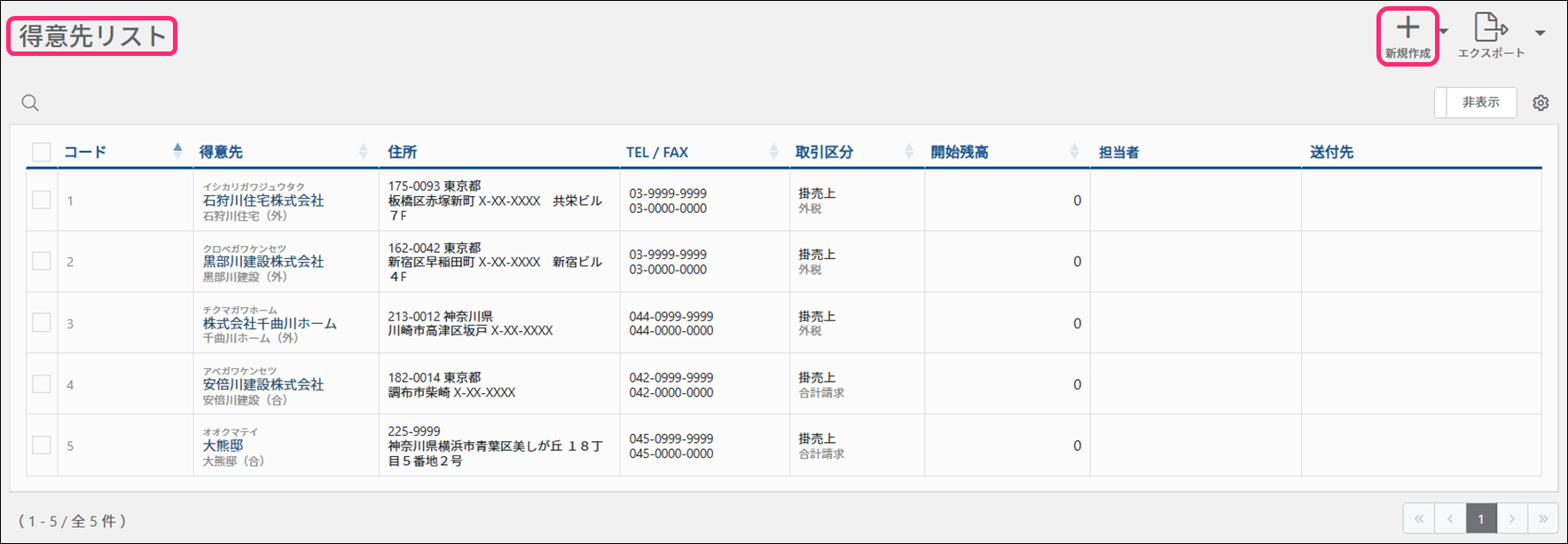This screenshot has width=1568, height=544.
Task: Open the 黒部川建設株式会社 customer link
Action: (x=263, y=262)
